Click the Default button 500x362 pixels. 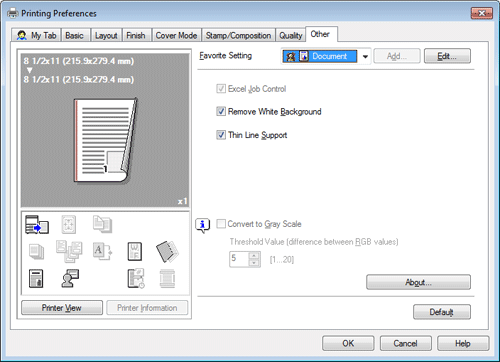click(442, 312)
